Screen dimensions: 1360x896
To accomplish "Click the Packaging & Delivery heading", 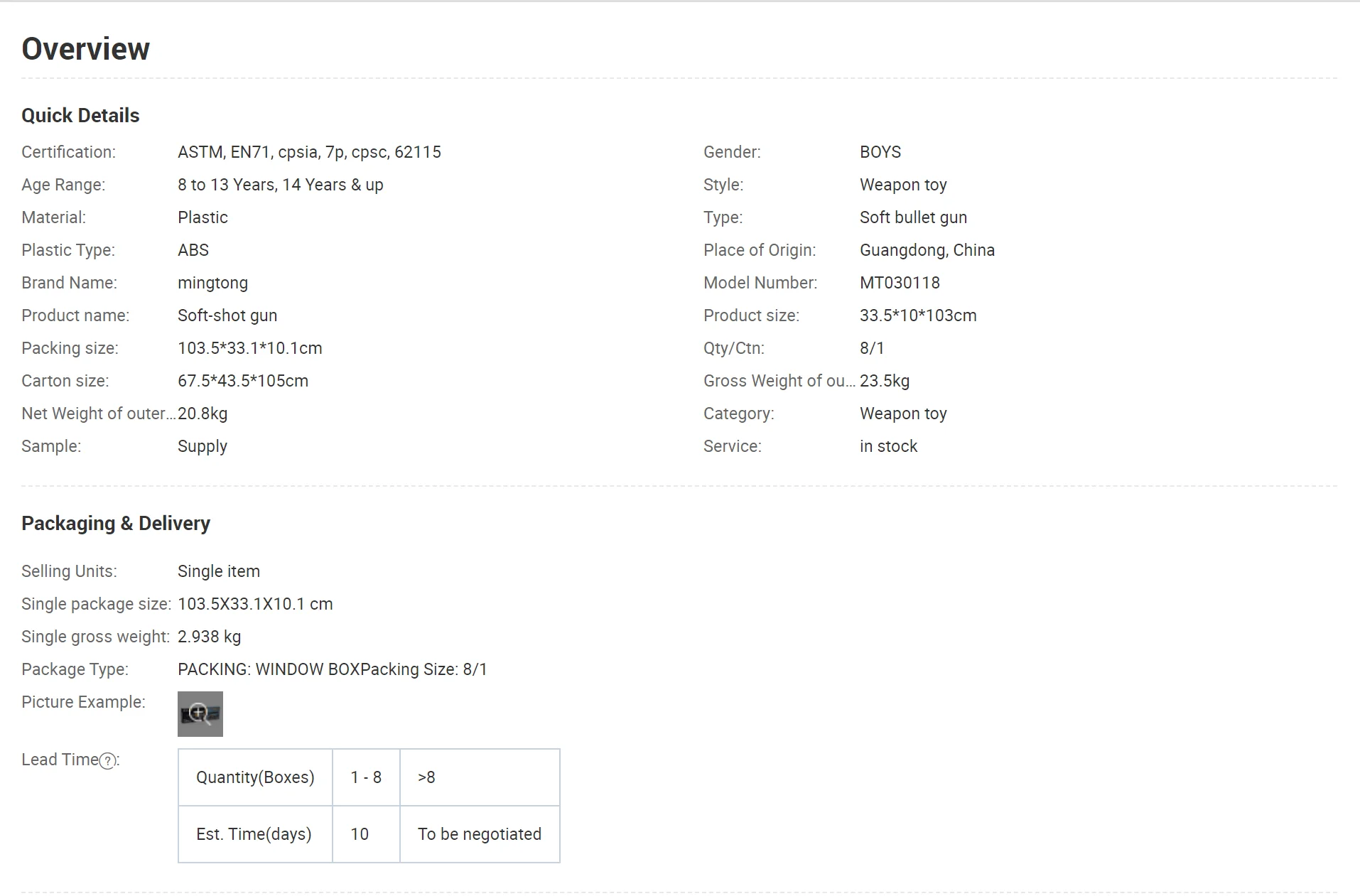I will tap(116, 524).
